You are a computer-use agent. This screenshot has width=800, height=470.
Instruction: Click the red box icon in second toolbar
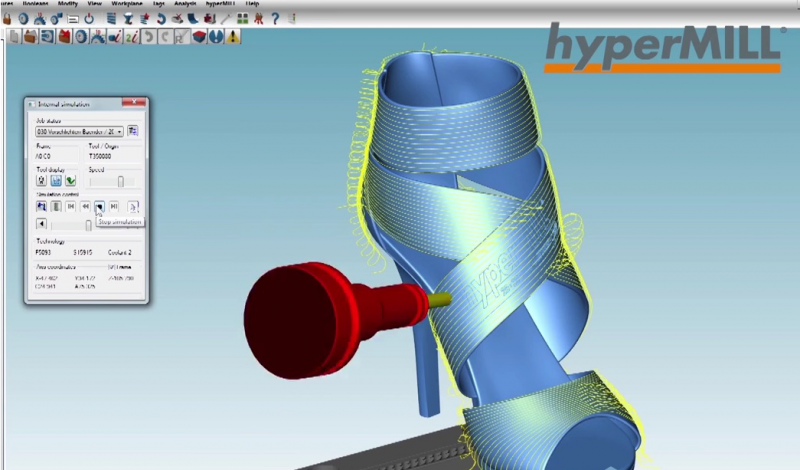[x=64, y=37]
